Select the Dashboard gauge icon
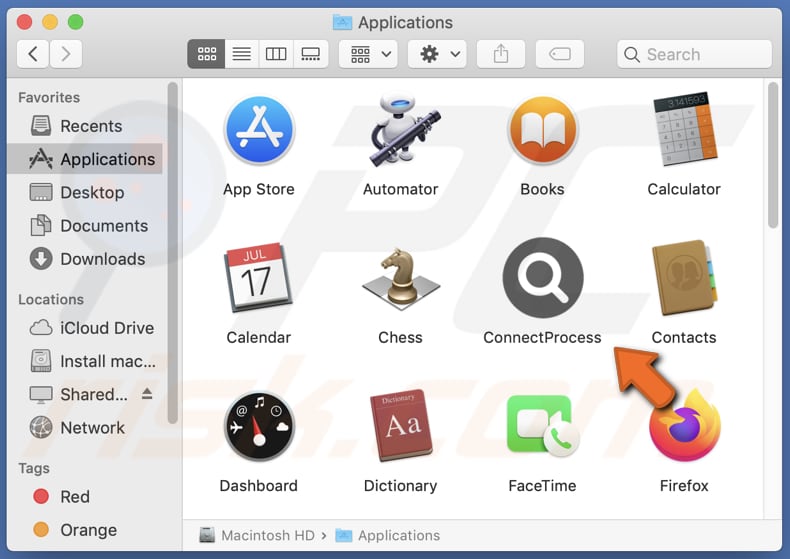 tap(259, 427)
